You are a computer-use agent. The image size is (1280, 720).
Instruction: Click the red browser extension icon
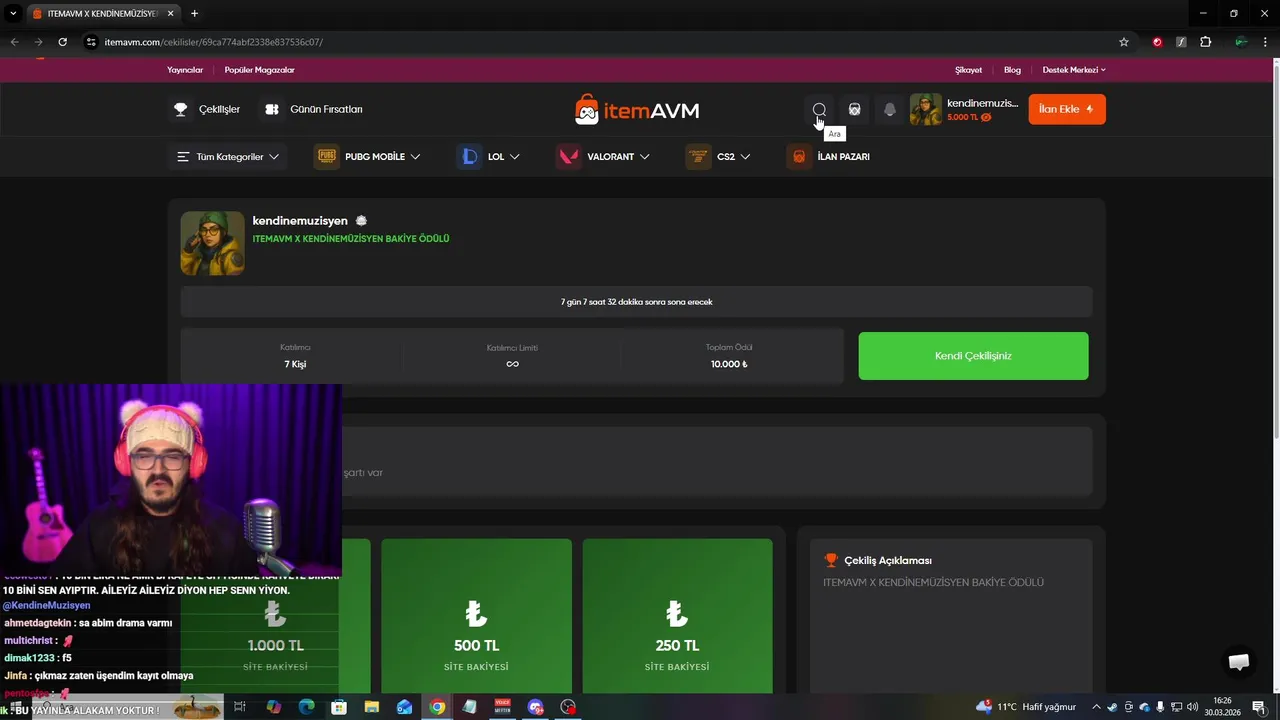1157,42
